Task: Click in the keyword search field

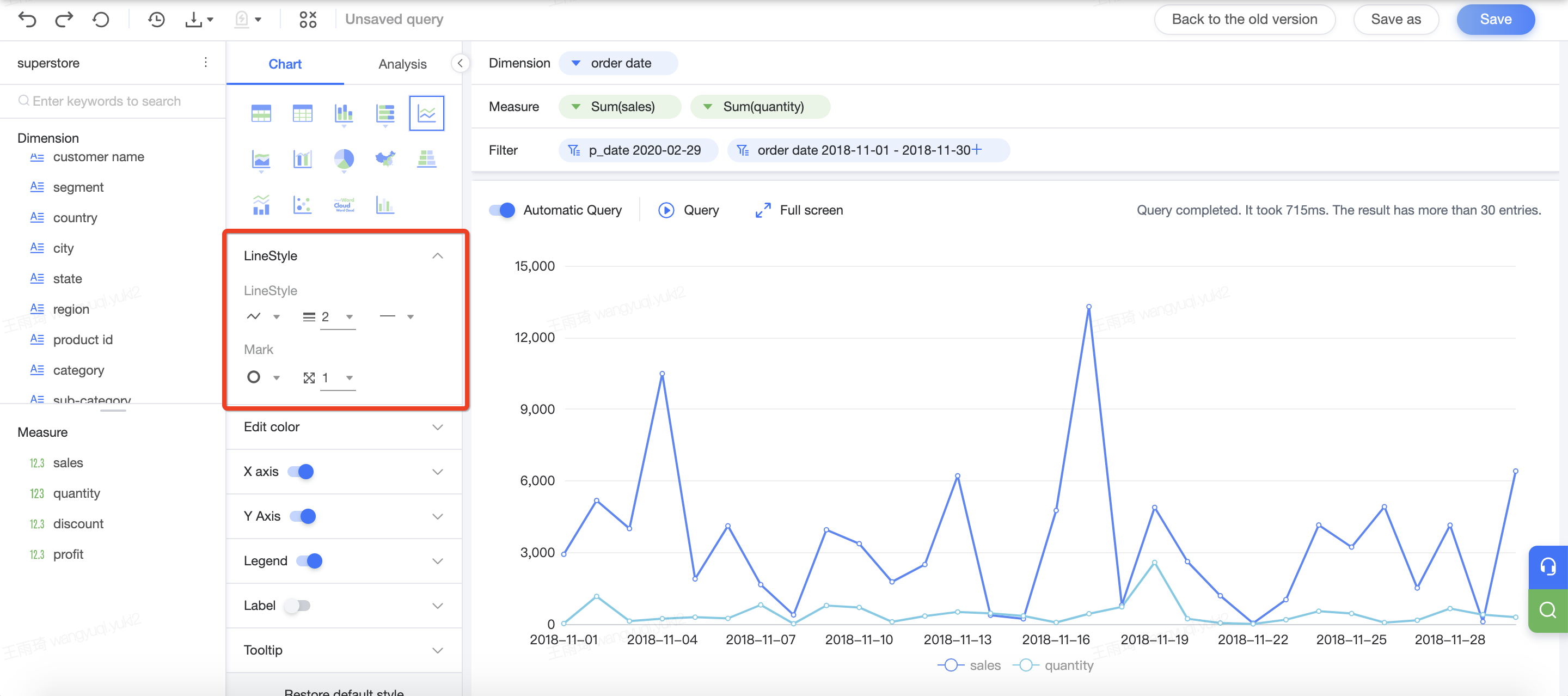Action: pyautogui.click(x=113, y=101)
